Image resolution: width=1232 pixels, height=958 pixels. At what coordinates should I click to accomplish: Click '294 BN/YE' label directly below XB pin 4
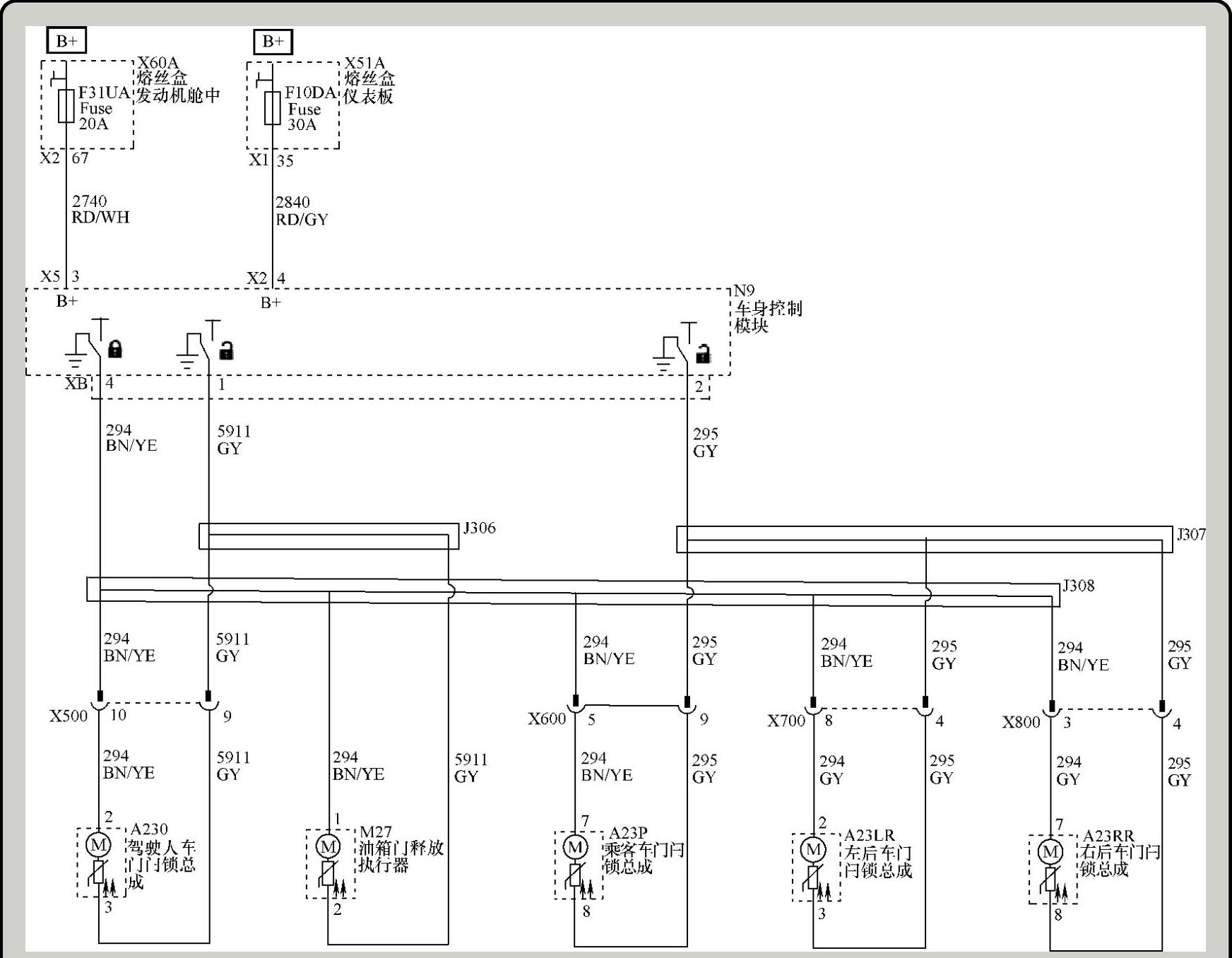[x=131, y=437]
